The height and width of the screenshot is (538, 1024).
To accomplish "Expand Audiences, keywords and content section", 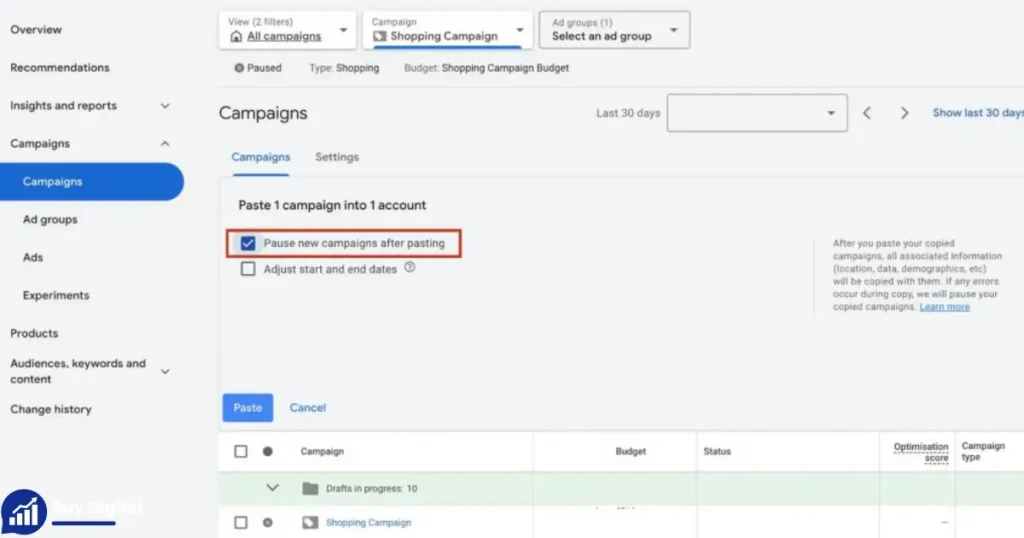I will [x=165, y=372].
